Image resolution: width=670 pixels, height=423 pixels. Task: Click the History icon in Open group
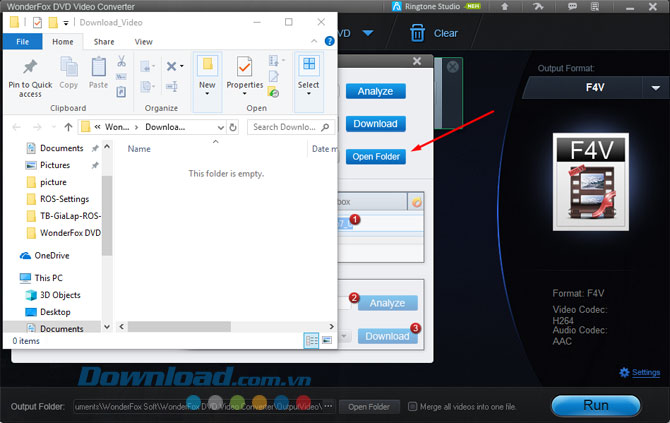pos(273,92)
